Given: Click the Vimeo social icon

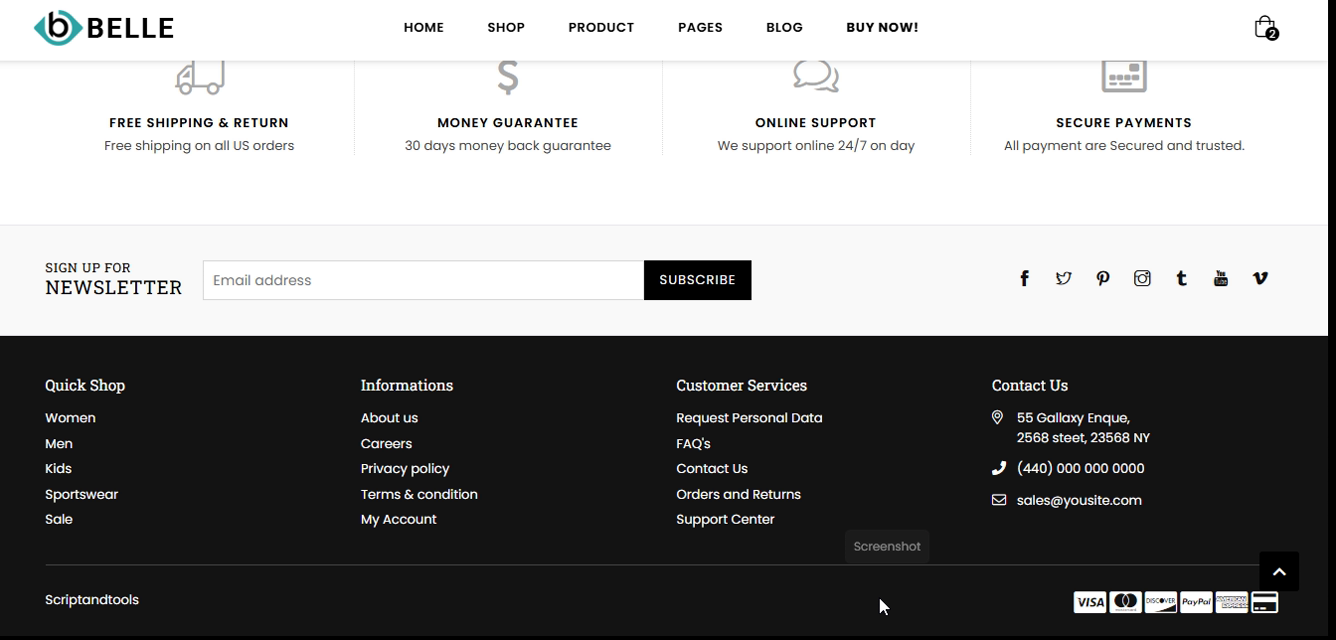Looking at the screenshot, I should [x=1260, y=279].
